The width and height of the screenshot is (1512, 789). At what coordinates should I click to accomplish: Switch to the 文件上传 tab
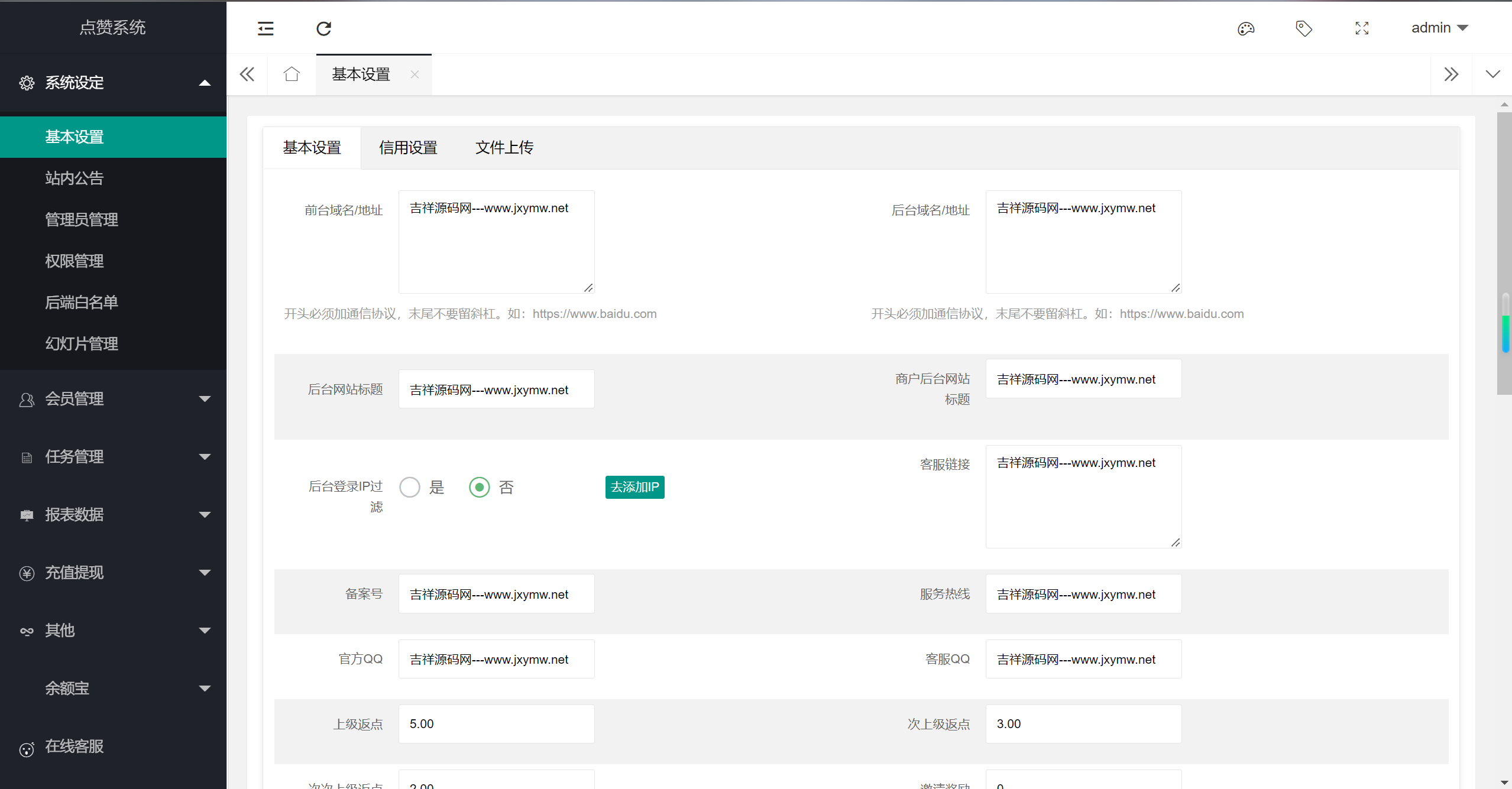(504, 148)
